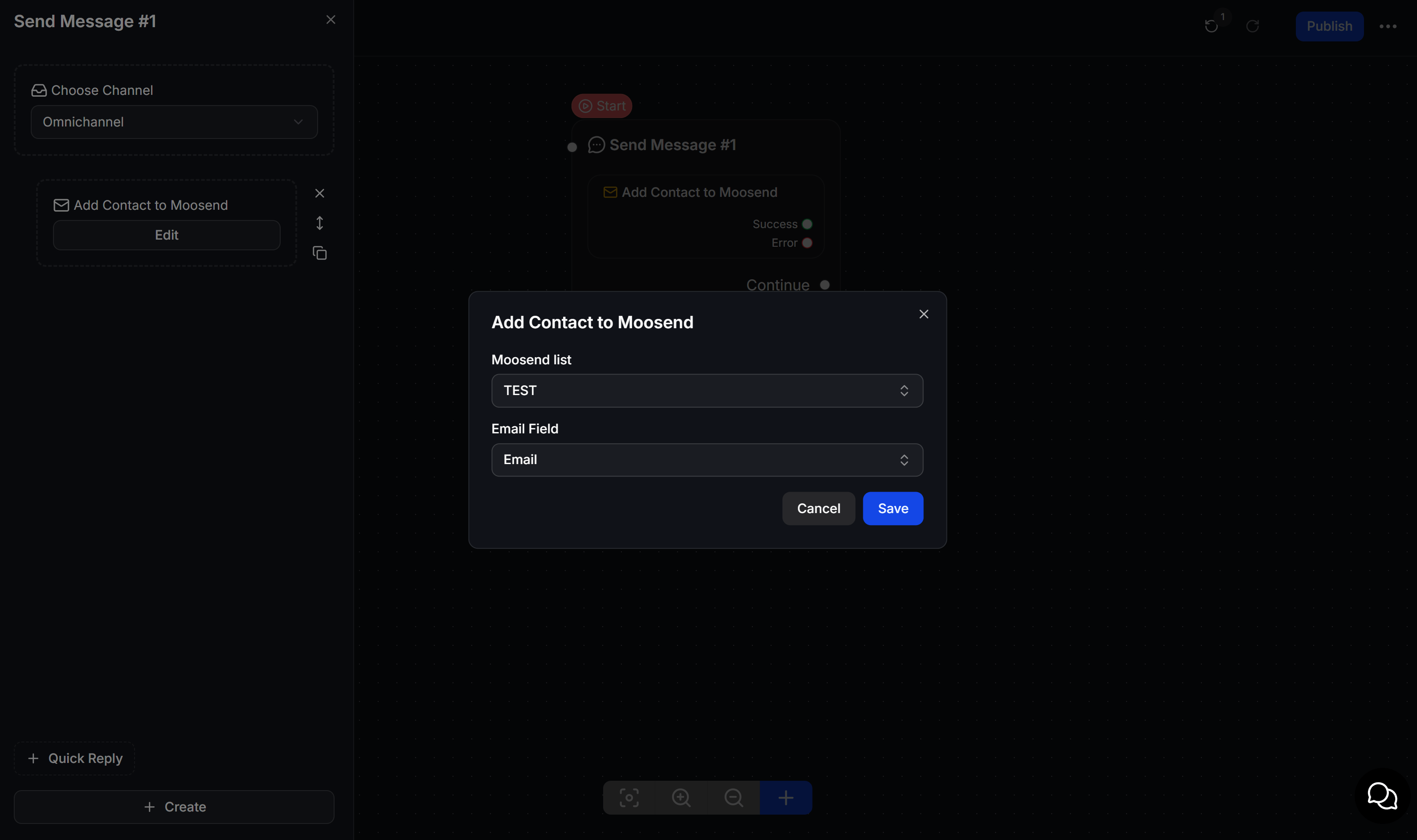Publish the flow
1417x840 pixels.
tap(1329, 26)
